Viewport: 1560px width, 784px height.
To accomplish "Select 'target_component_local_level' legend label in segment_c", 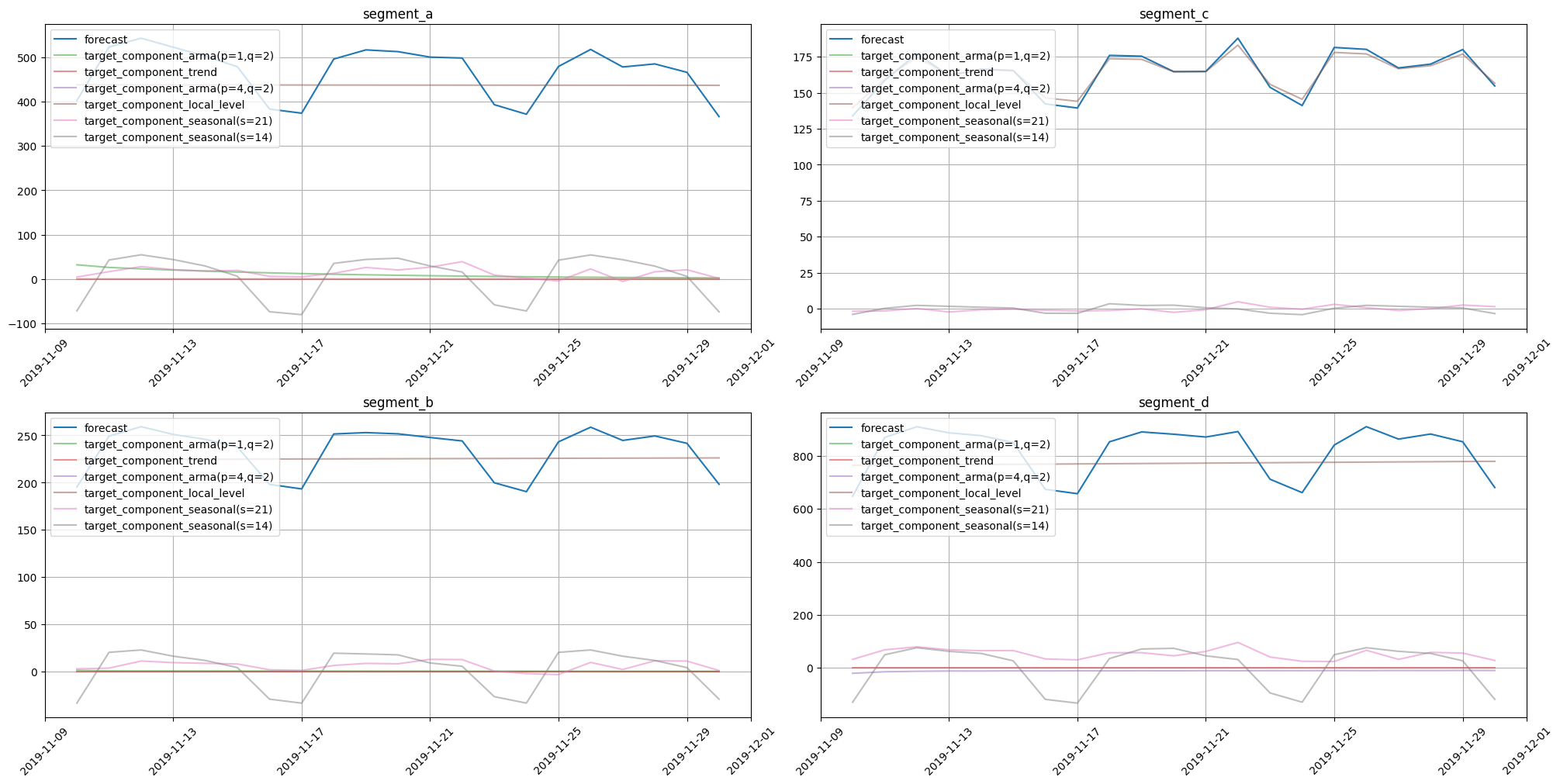I will (941, 105).
